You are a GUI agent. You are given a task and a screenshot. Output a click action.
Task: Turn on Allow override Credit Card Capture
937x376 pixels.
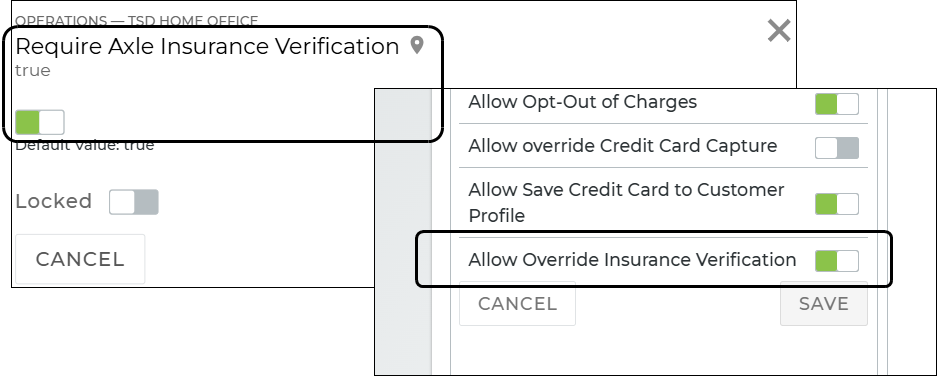click(x=837, y=148)
